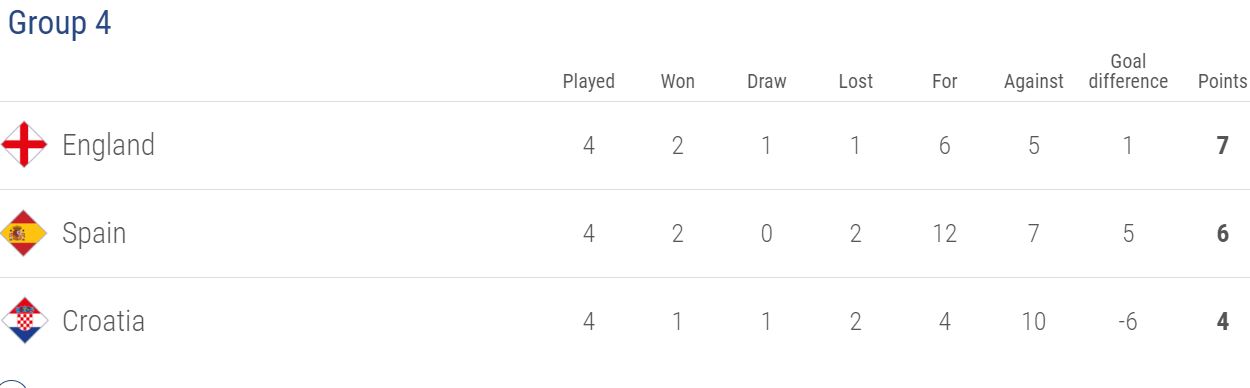Screen dimensions: 1250x388
Task: Open the Croatia team link
Action: (x=103, y=321)
